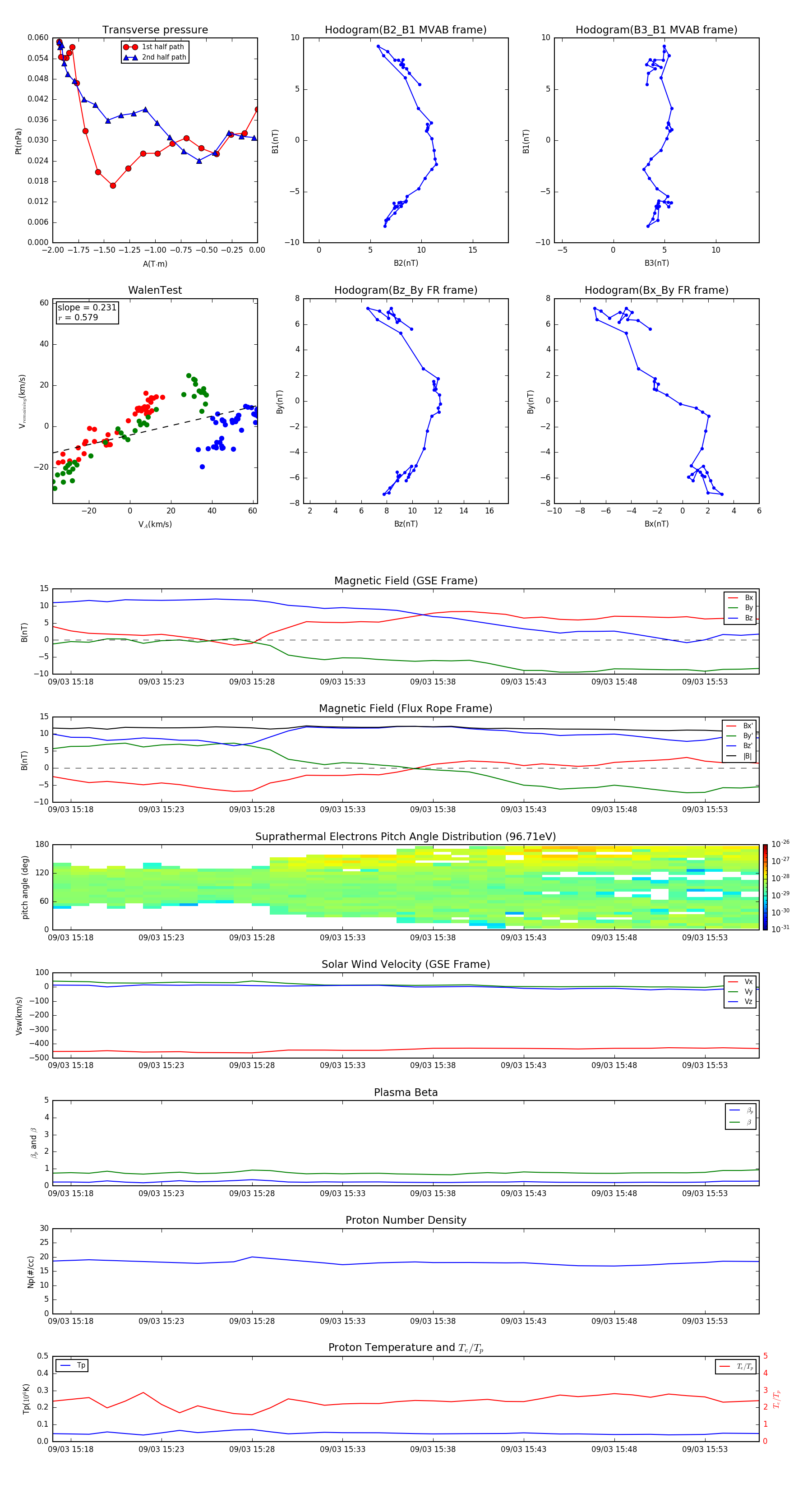The image size is (812, 1489).
Task: Click the "Bz(nT)" x-axis label of the Bz_By hodogram
Action: pyautogui.click(x=406, y=524)
